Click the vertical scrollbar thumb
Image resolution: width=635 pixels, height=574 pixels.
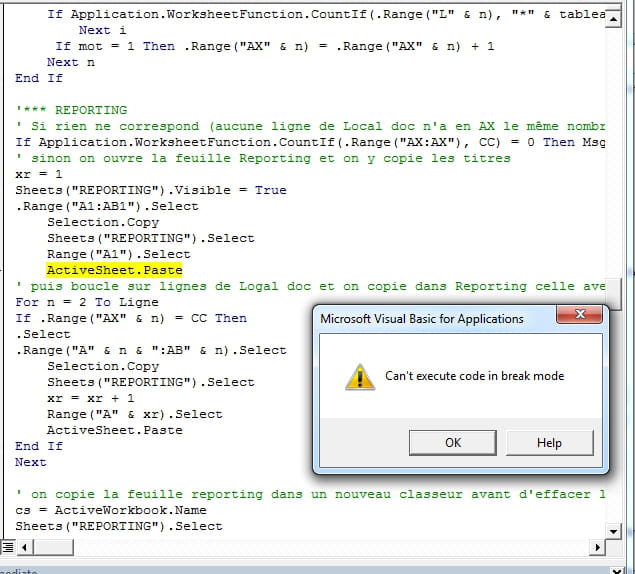click(x=614, y=294)
